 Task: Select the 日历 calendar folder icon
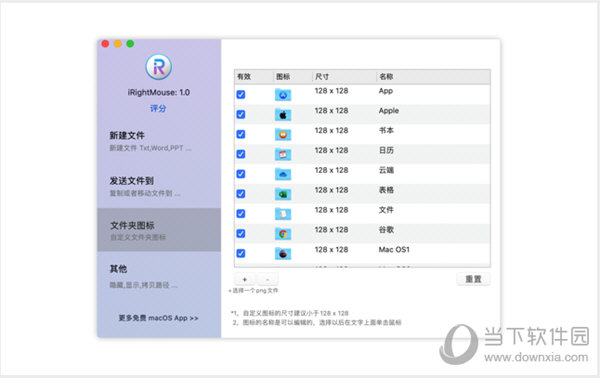tap(283, 154)
